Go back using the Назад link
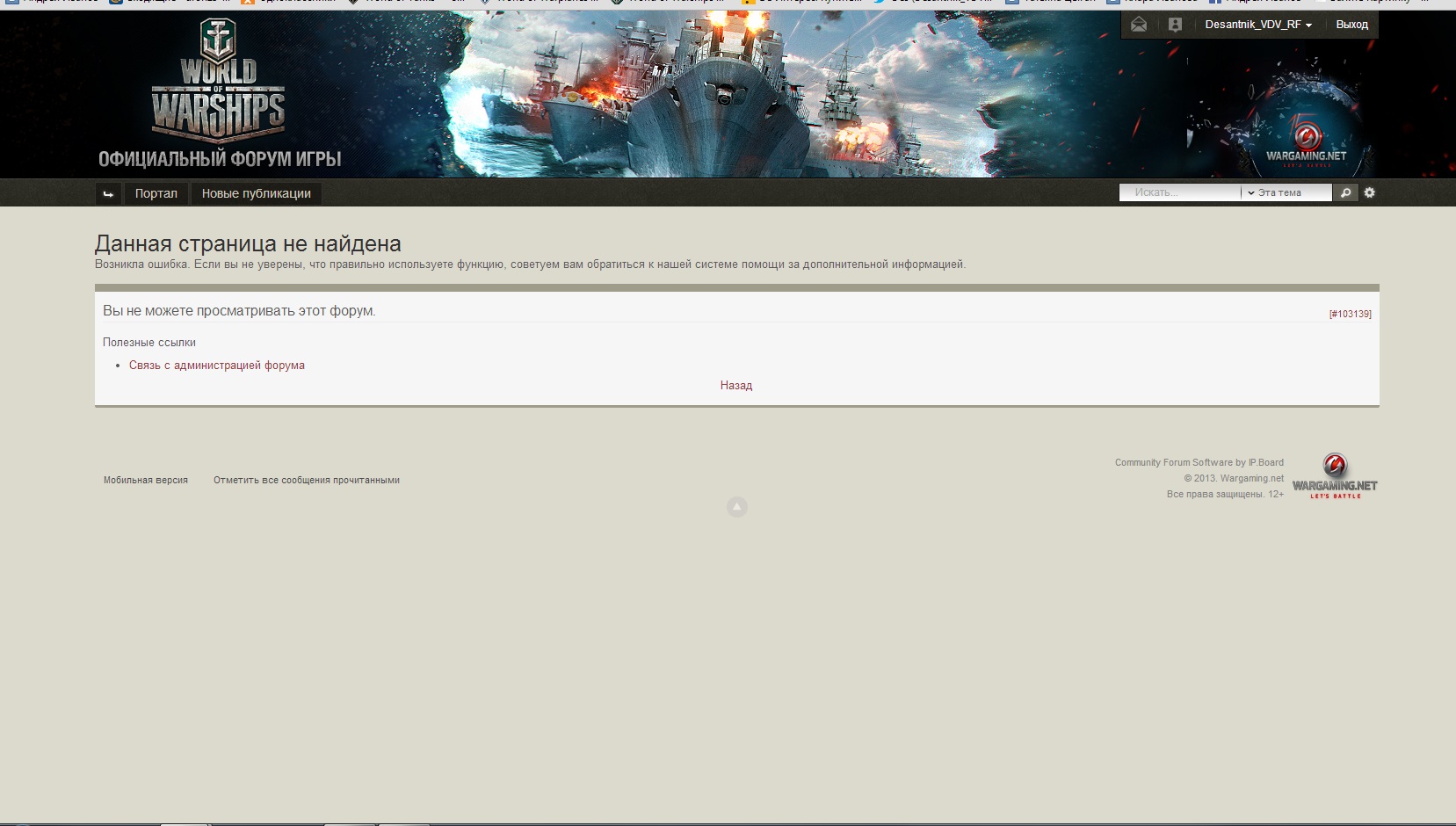Image resolution: width=1456 pixels, height=826 pixels. [x=736, y=386]
